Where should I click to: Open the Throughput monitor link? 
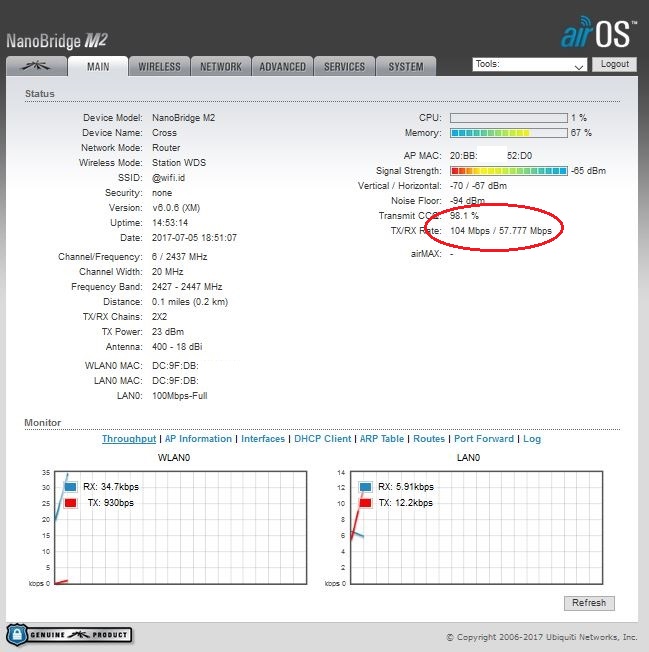coord(129,439)
